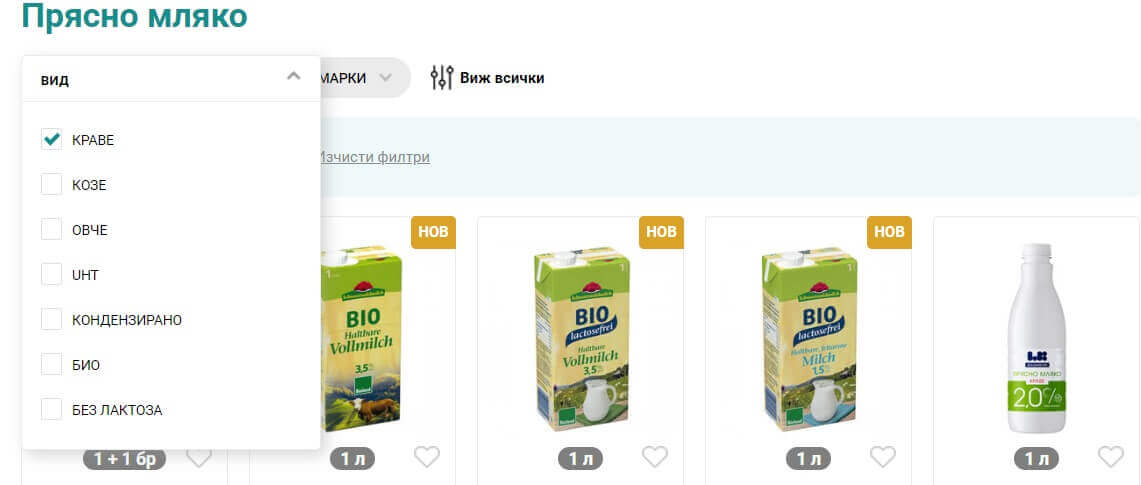Click heart icon next to 1 + 1 бр badge

pos(199,458)
